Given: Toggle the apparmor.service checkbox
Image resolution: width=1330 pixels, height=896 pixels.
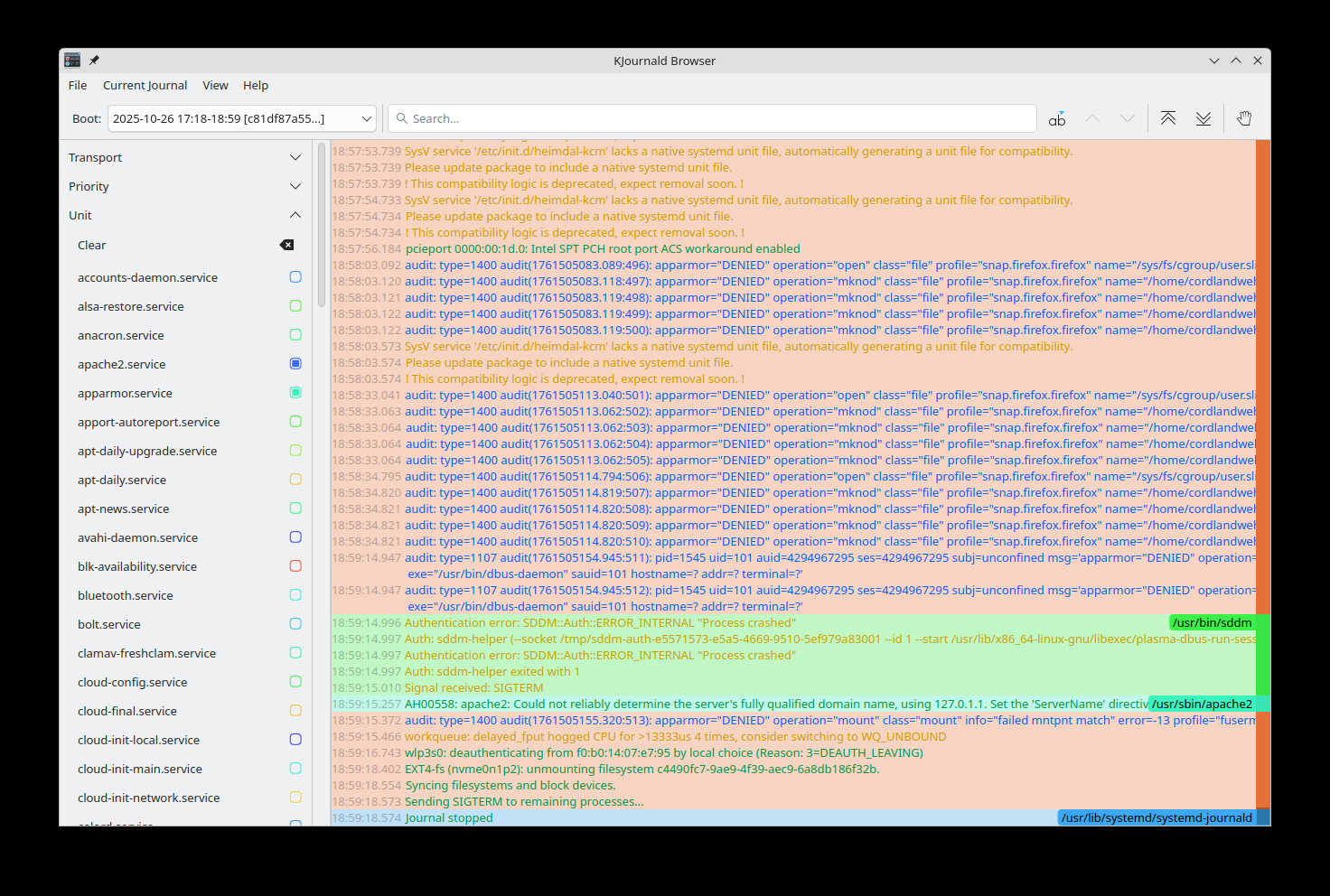Looking at the screenshot, I should click(295, 393).
